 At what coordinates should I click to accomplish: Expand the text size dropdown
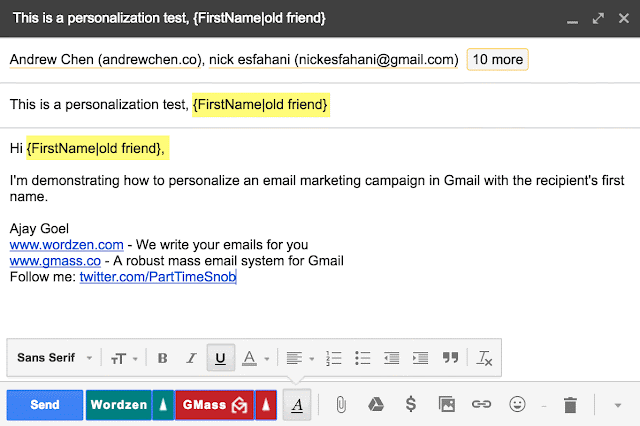124,358
